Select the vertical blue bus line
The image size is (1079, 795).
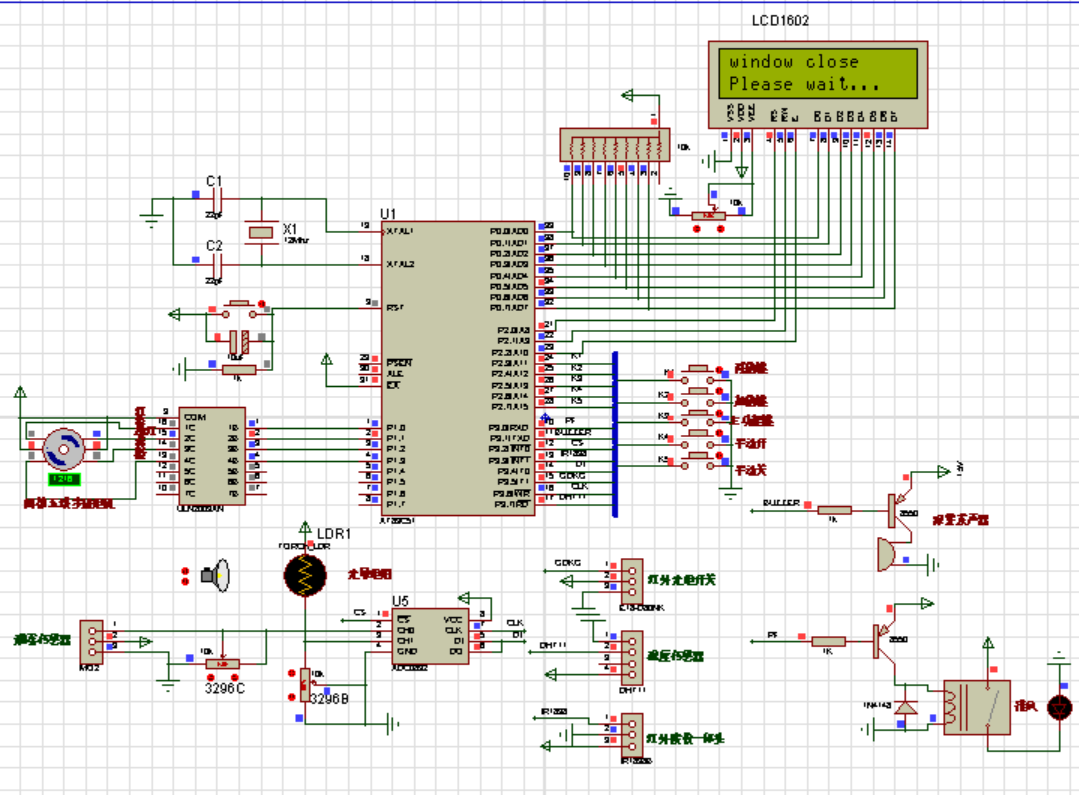pos(615,434)
